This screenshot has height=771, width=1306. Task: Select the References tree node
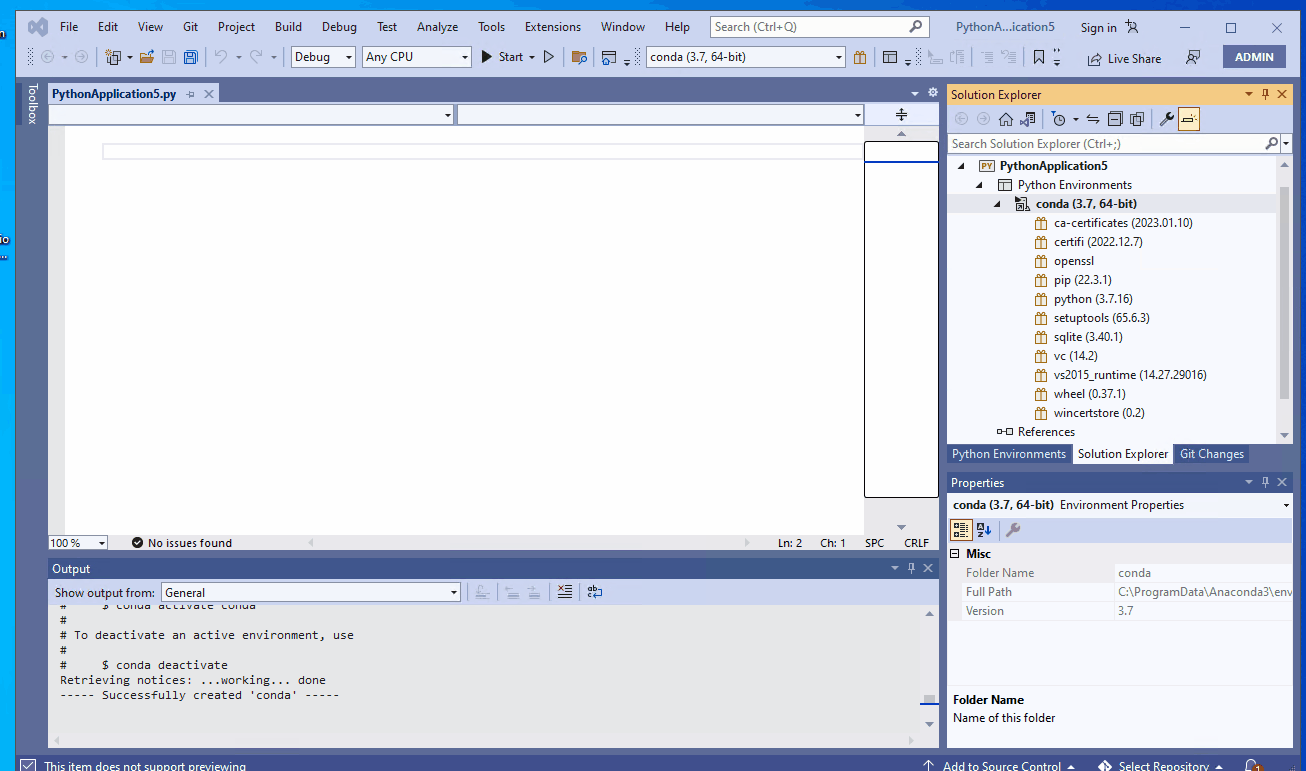click(1046, 432)
